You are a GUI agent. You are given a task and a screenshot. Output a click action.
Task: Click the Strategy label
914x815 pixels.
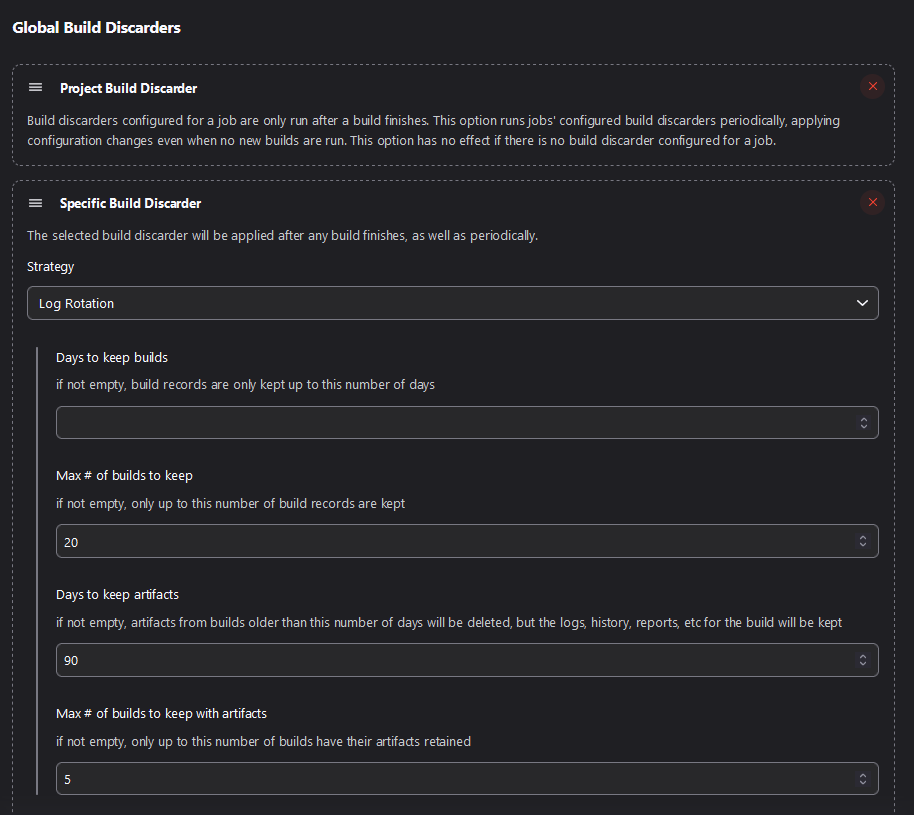50,266
